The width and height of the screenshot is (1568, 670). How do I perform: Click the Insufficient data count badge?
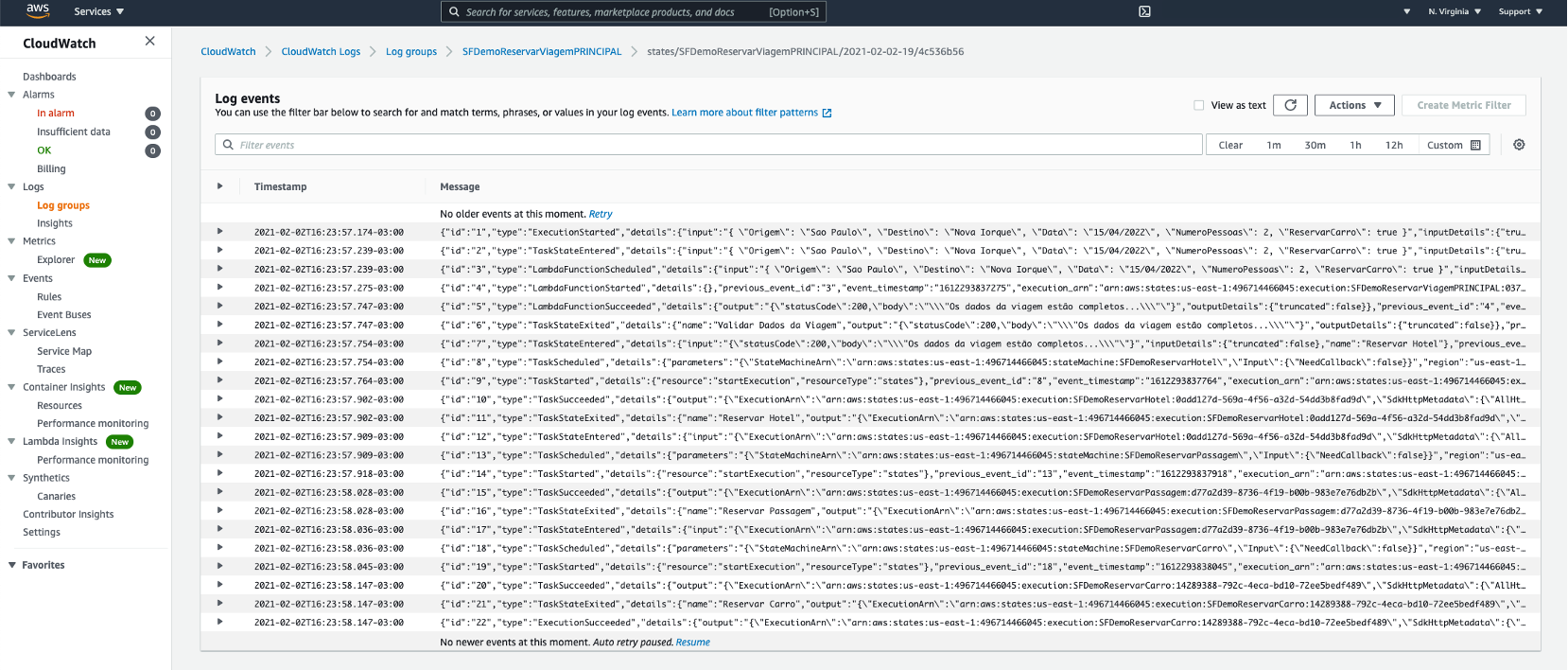(x=152, y=132)
